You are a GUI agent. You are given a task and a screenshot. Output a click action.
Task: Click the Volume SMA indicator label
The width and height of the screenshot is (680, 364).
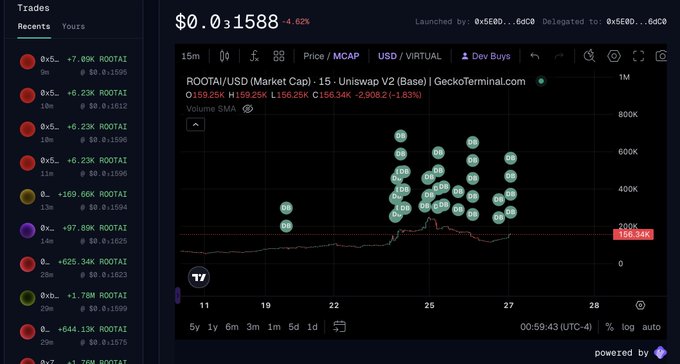pyautogui.click(x=211, y=108)
